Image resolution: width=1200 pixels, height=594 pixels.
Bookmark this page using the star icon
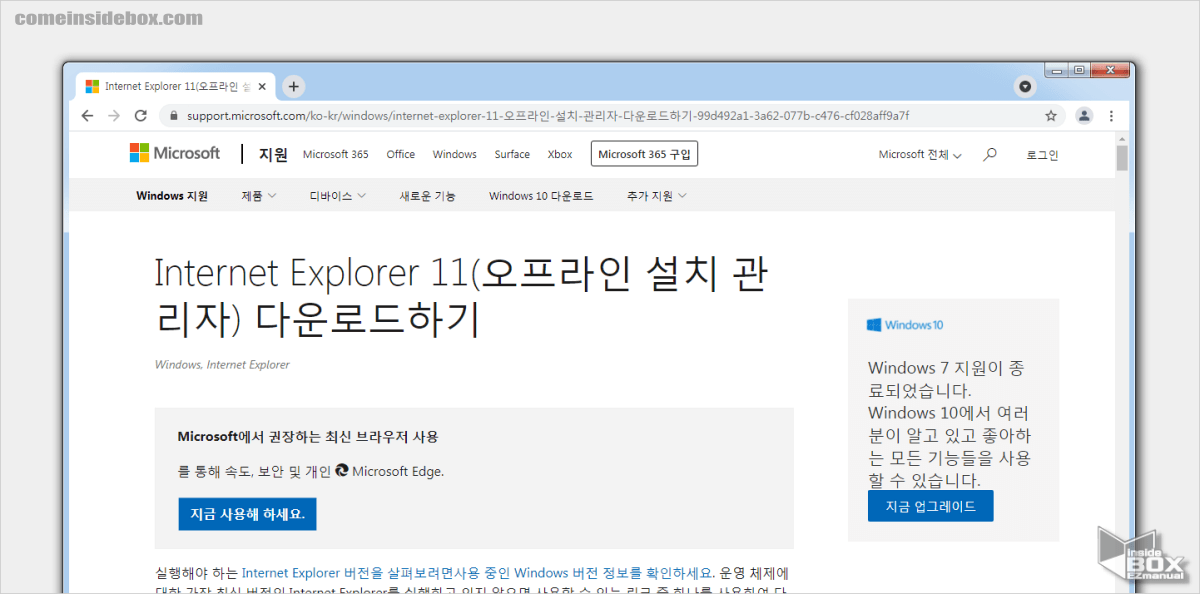tap(1051, 115)
